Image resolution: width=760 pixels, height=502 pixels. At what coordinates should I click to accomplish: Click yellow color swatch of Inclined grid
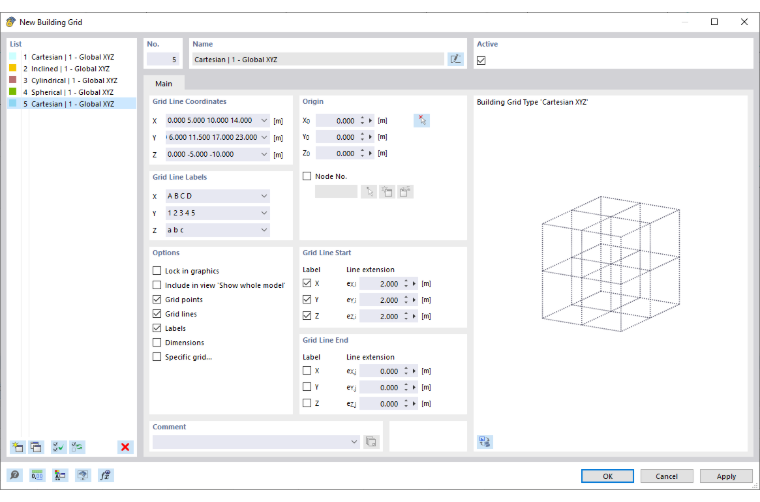(13, 68)
